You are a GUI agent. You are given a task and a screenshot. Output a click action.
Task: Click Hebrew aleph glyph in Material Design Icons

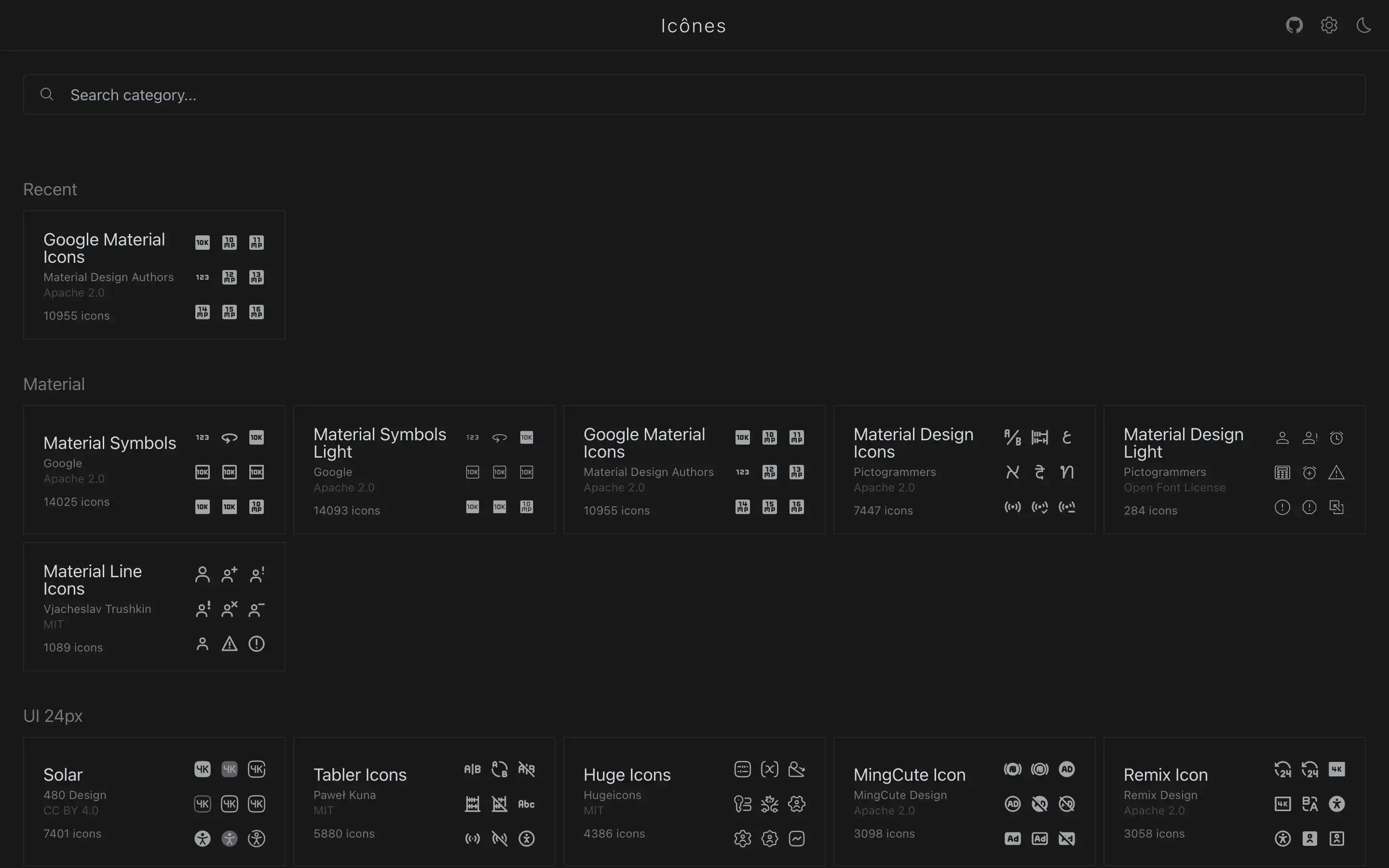[x=1012, y=472]
